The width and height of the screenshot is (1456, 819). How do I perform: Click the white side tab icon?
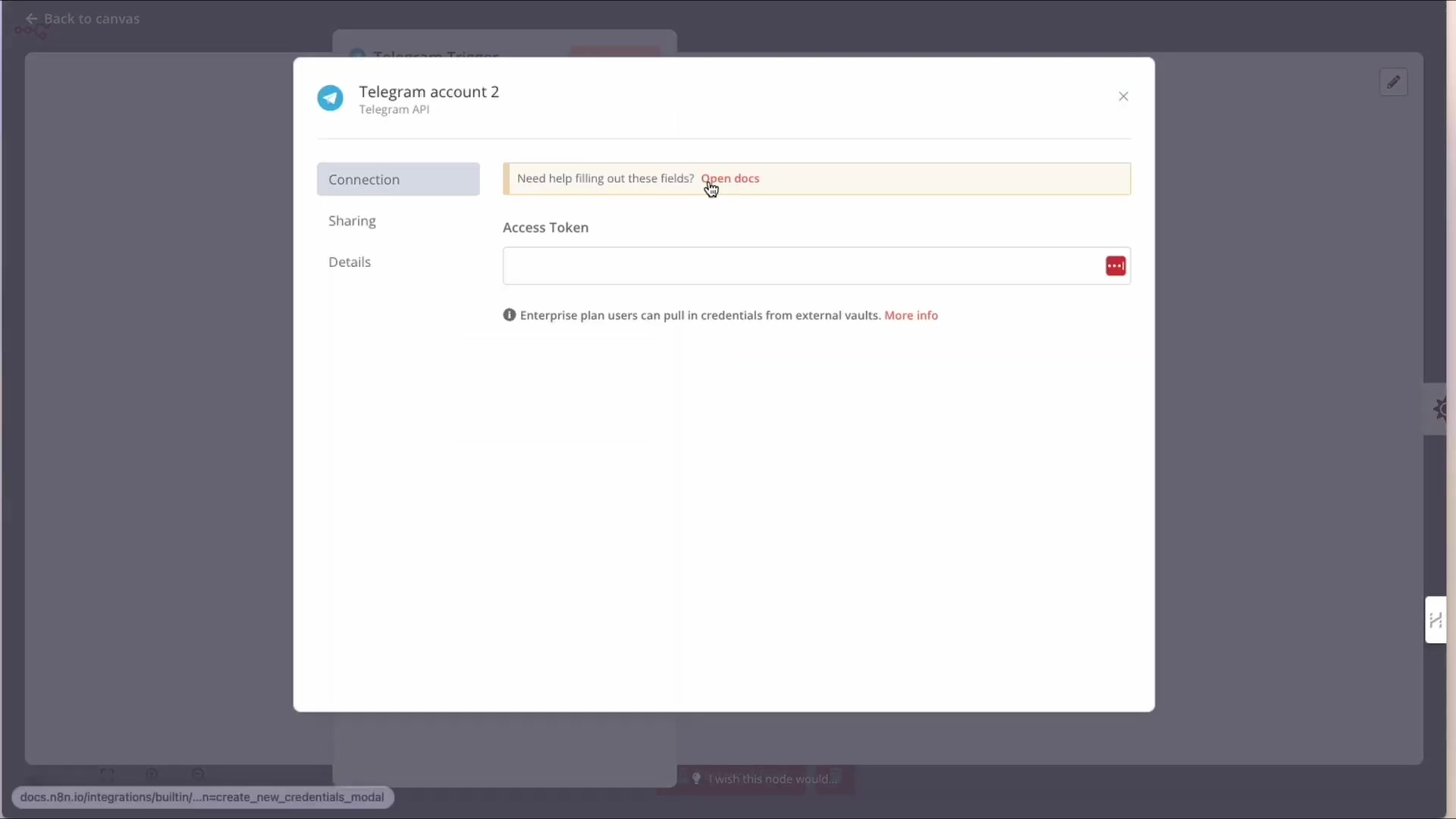(x=1435, y=620)
